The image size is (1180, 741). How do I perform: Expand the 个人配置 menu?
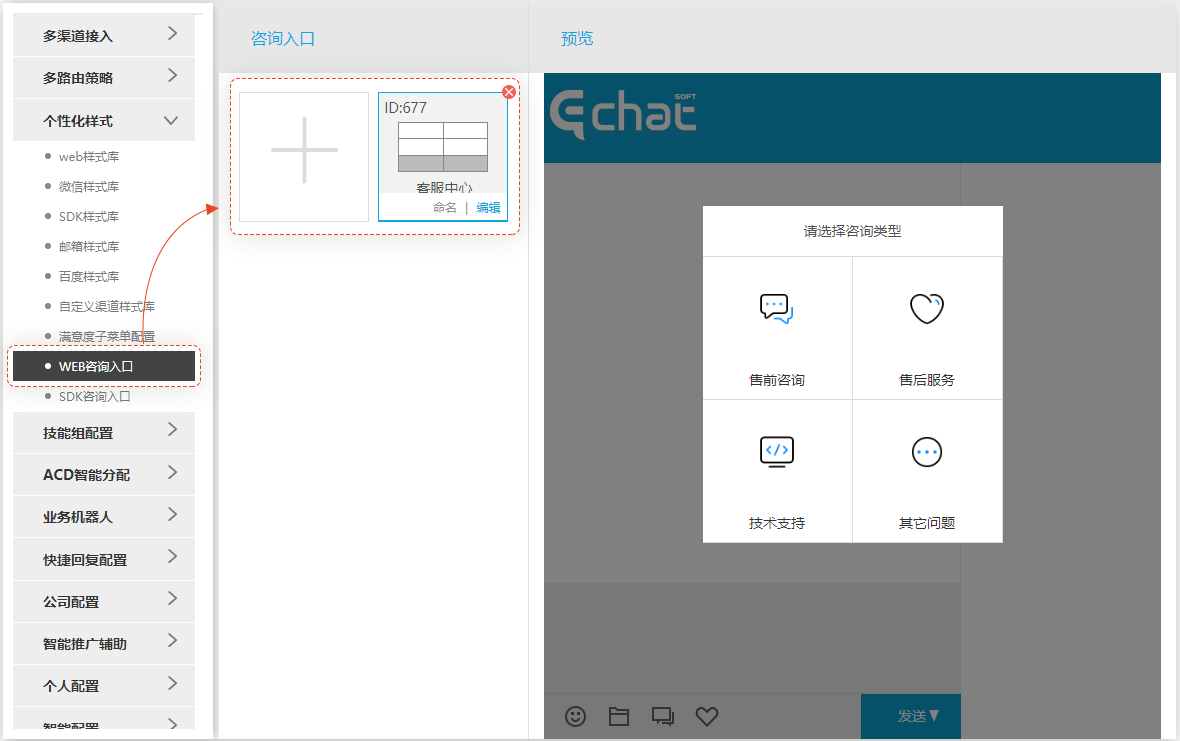pyautogui.click(x=104, y=686)
